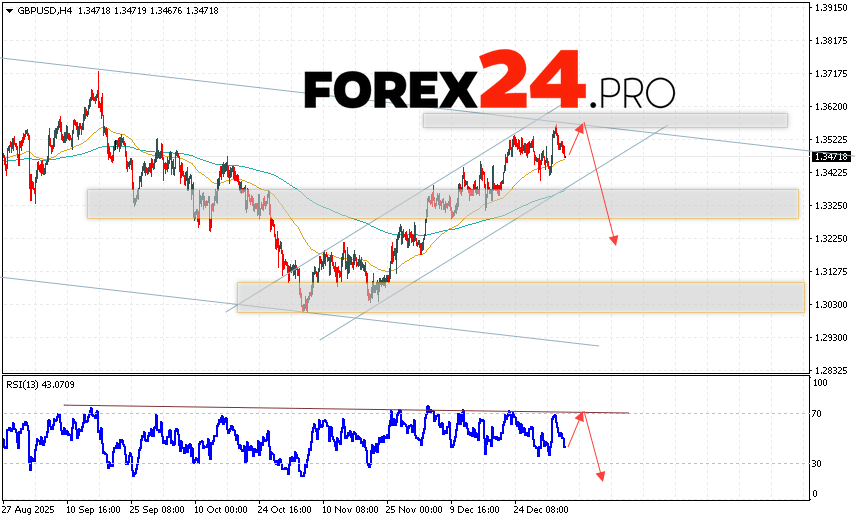Click the current price tag 1.34718
Screen dimensions: 855x521
(831, 157)
